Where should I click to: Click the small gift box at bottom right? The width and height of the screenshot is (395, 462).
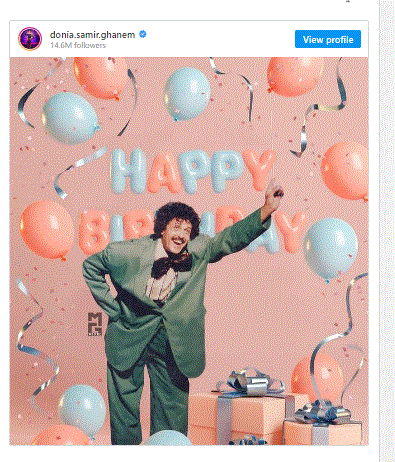(322, 427)
